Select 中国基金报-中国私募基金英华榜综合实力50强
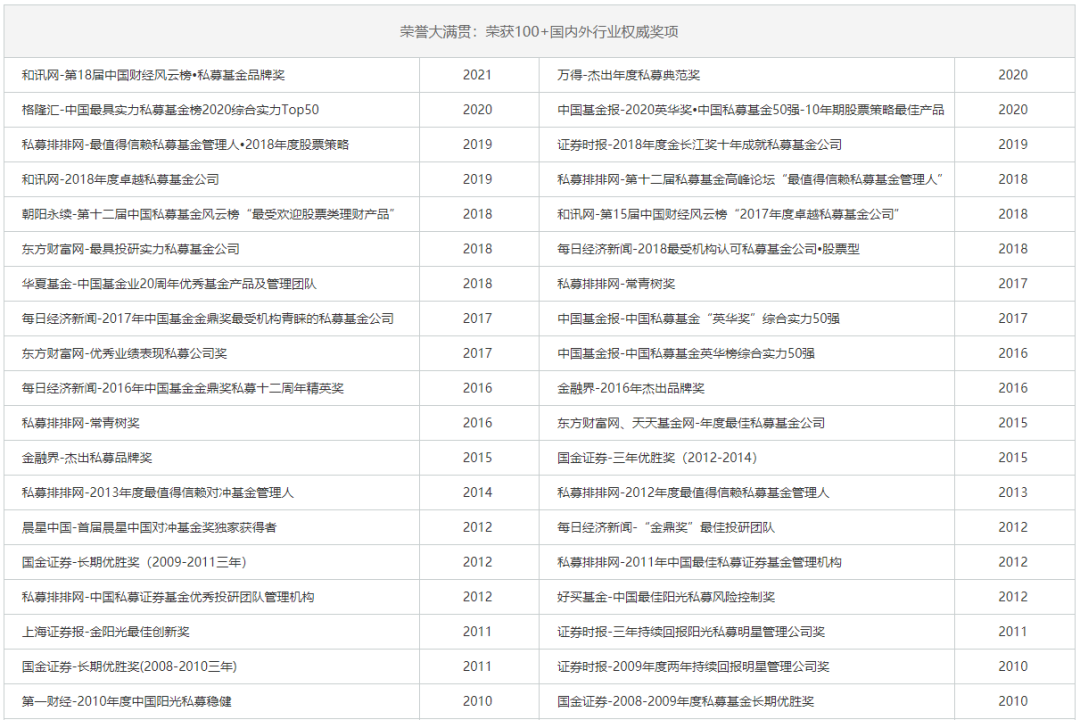 point(686,353)
